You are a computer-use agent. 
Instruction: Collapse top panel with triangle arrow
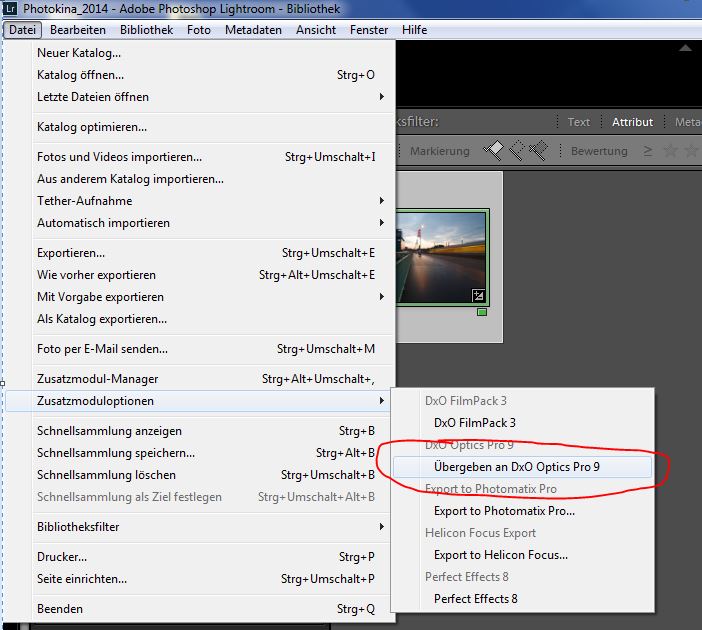tap(685, 48)
